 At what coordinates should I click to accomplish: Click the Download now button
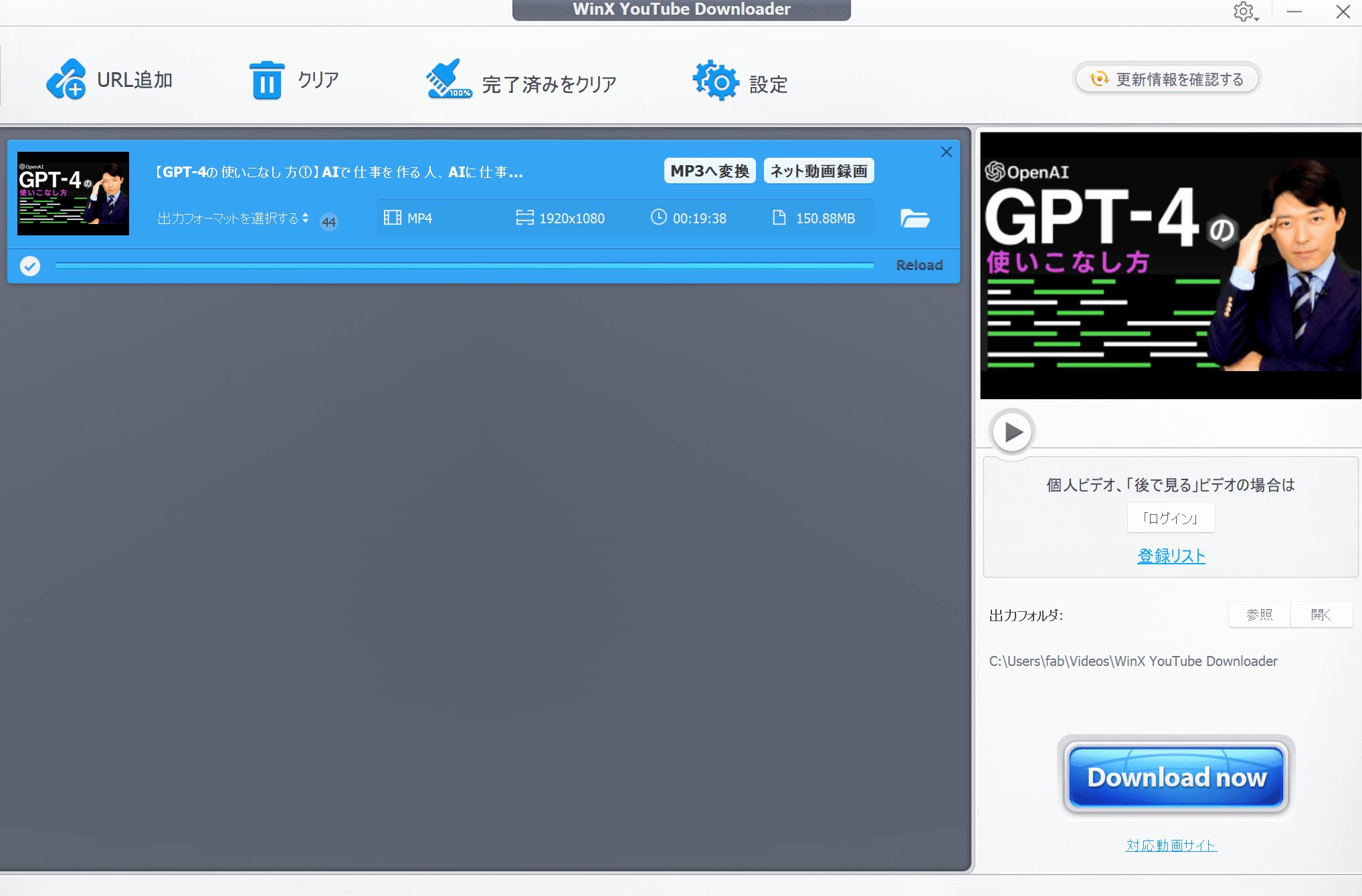point(1176,777)
